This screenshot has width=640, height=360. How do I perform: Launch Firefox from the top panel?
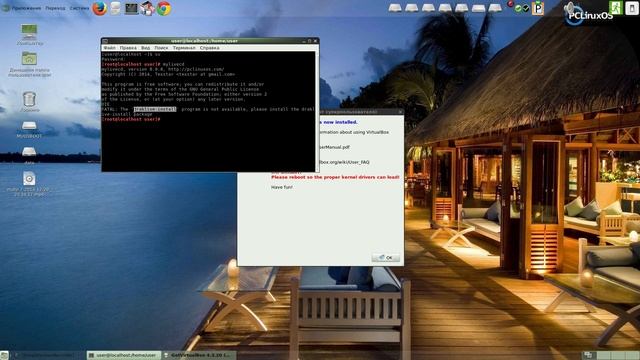(99, 8)
